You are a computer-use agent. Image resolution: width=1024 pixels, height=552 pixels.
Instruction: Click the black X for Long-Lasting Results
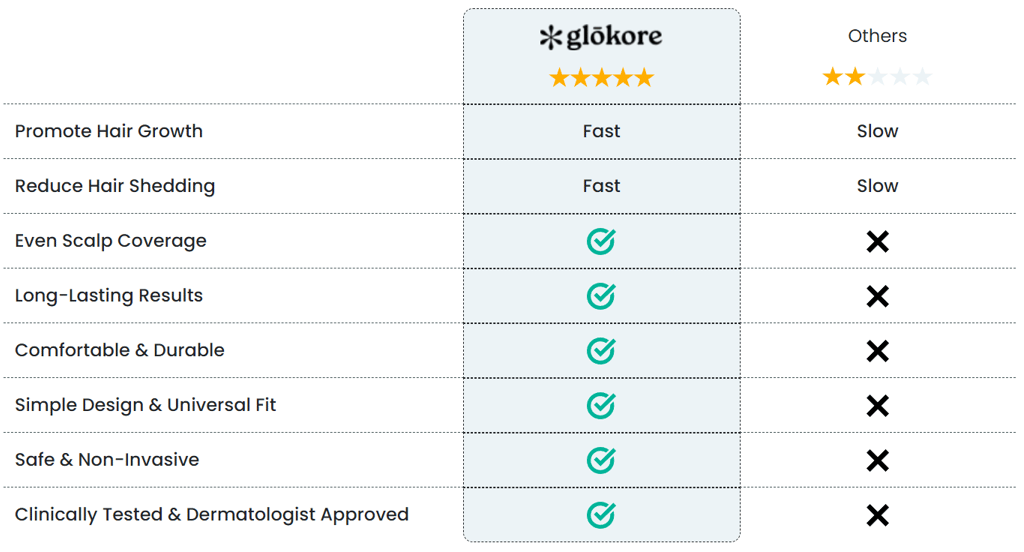click(877, 297)
